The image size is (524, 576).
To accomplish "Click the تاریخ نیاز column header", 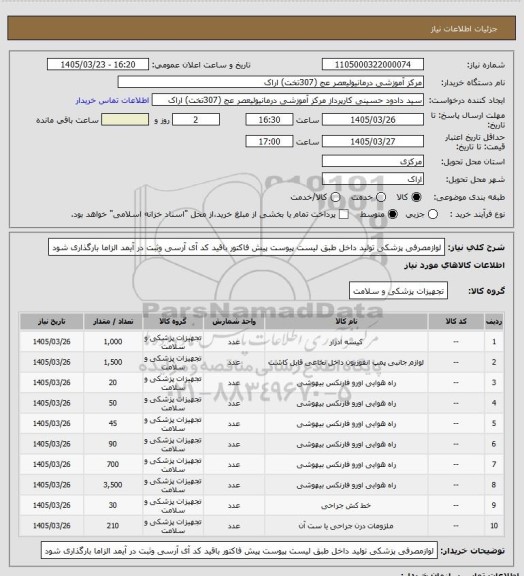I will coord(51,321).
